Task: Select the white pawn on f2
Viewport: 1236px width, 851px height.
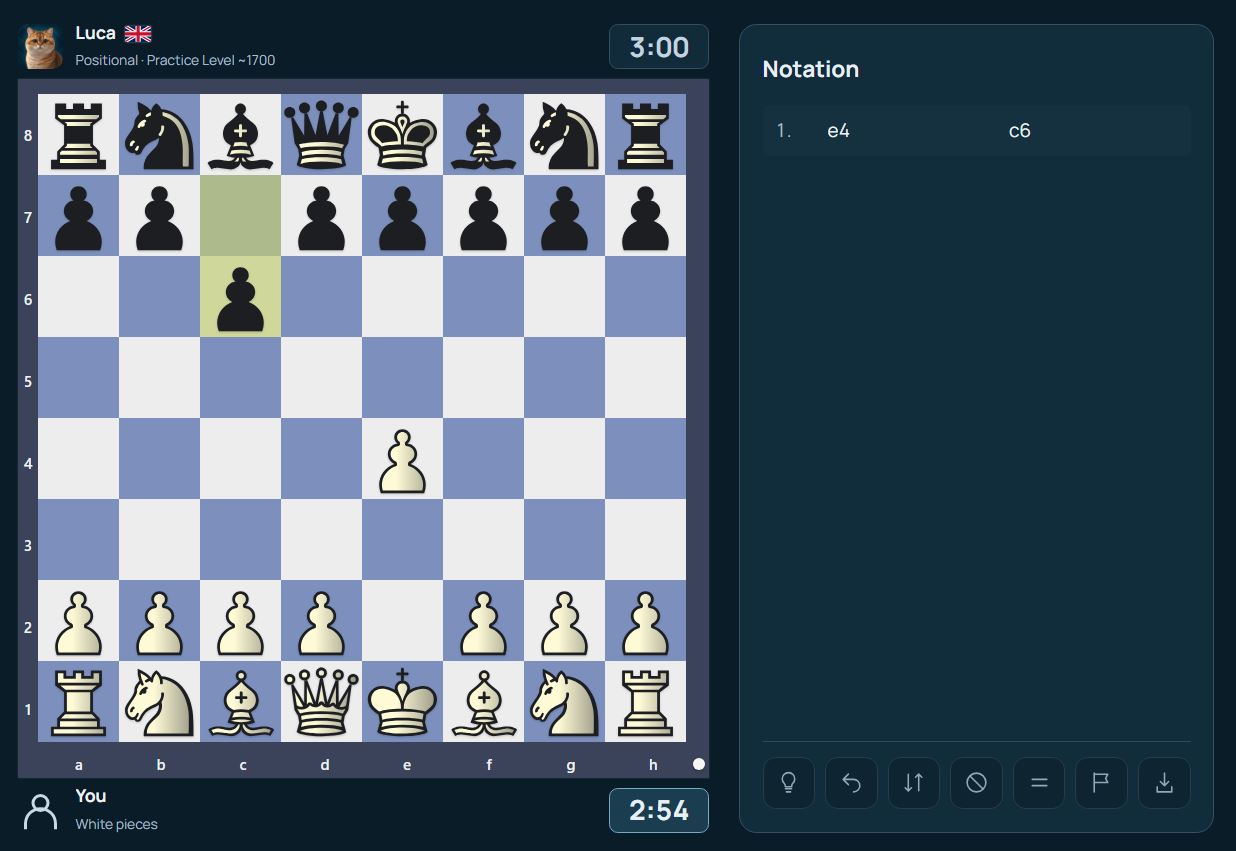Action: tap(483, 621)
